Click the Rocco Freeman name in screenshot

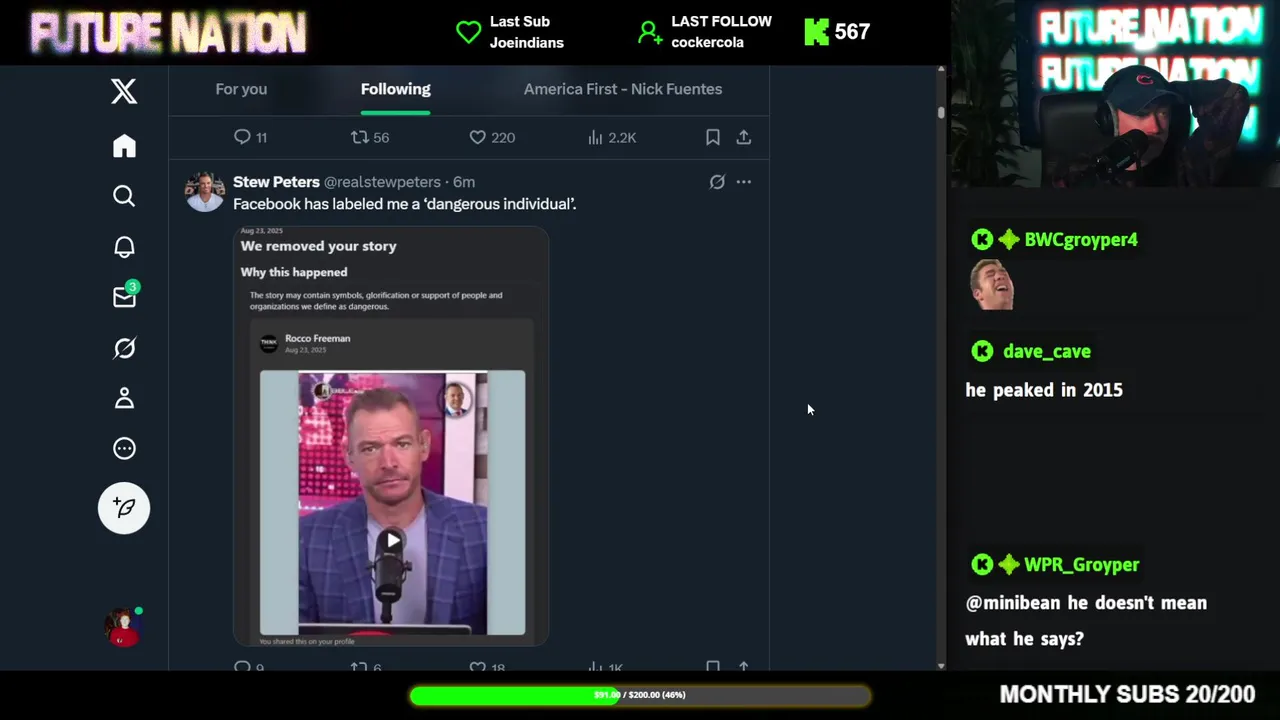click(317, 339)
